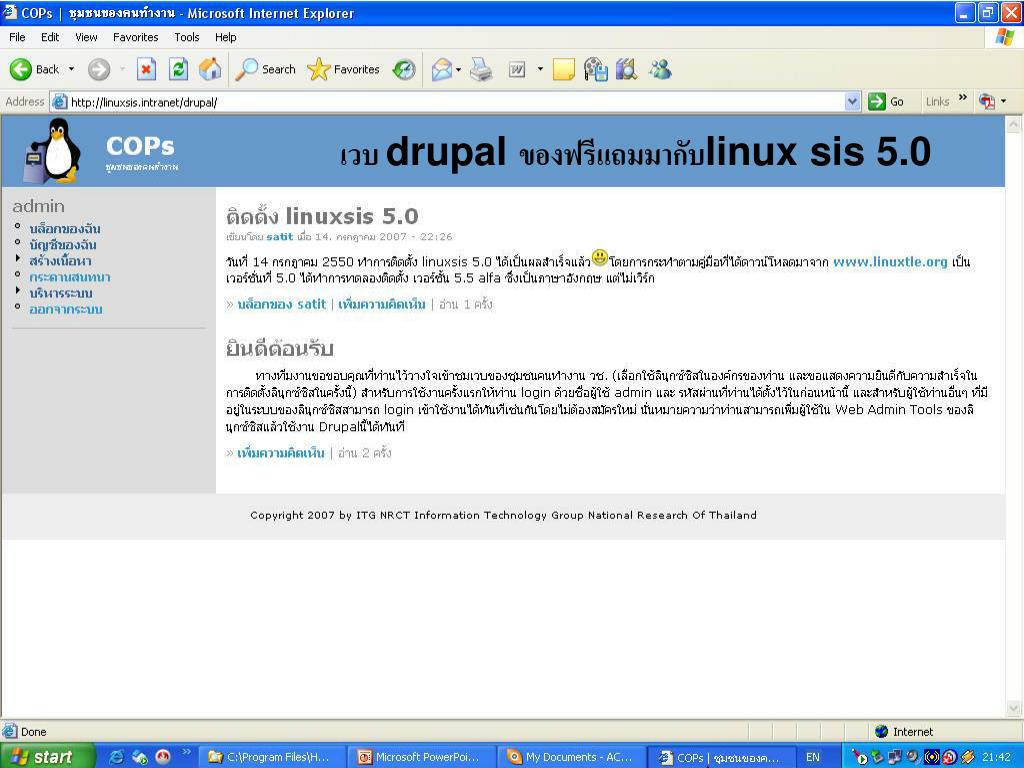Stop page loading with red X icon
Screen dimensions: 1024x768
coord(146,69)
